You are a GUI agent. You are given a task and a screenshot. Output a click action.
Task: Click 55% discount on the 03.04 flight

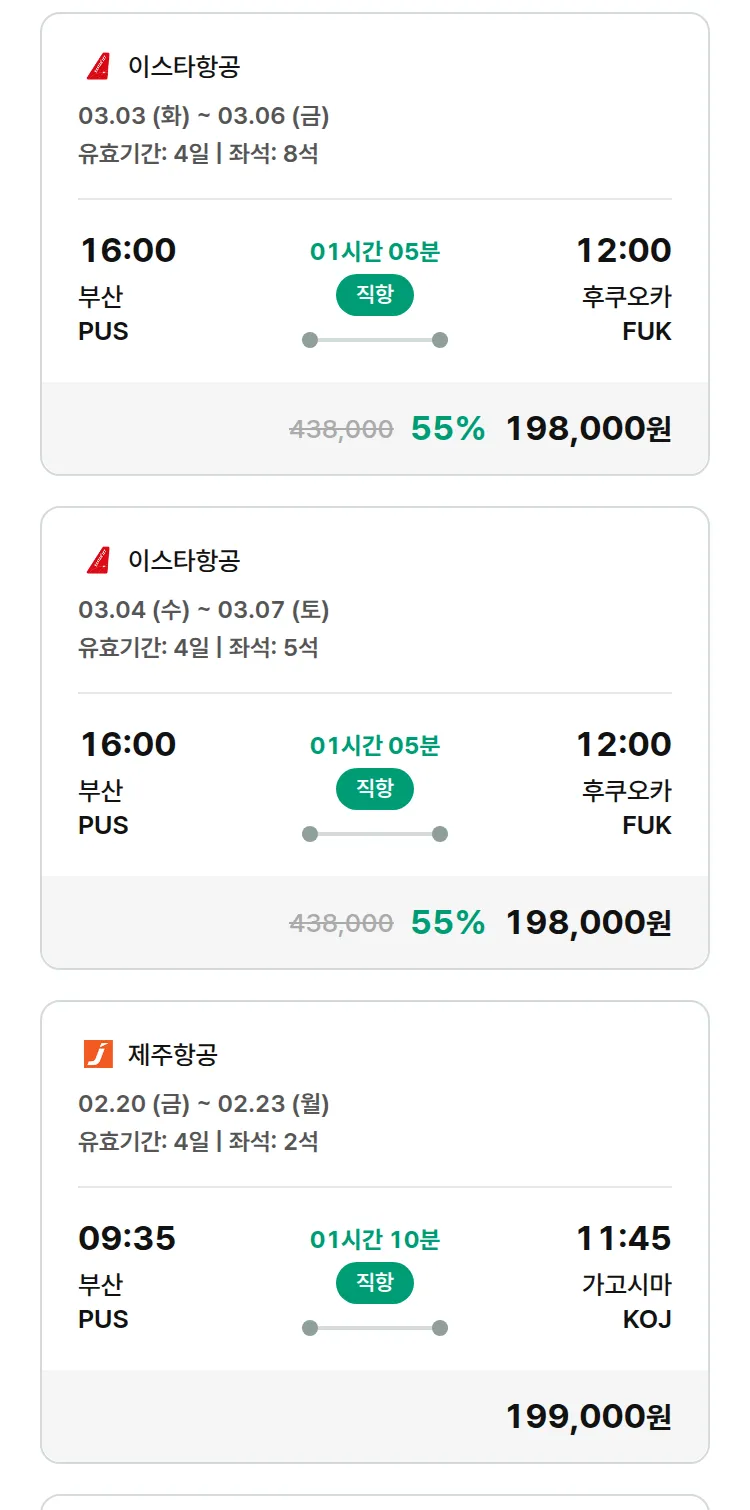pos(448,923)
